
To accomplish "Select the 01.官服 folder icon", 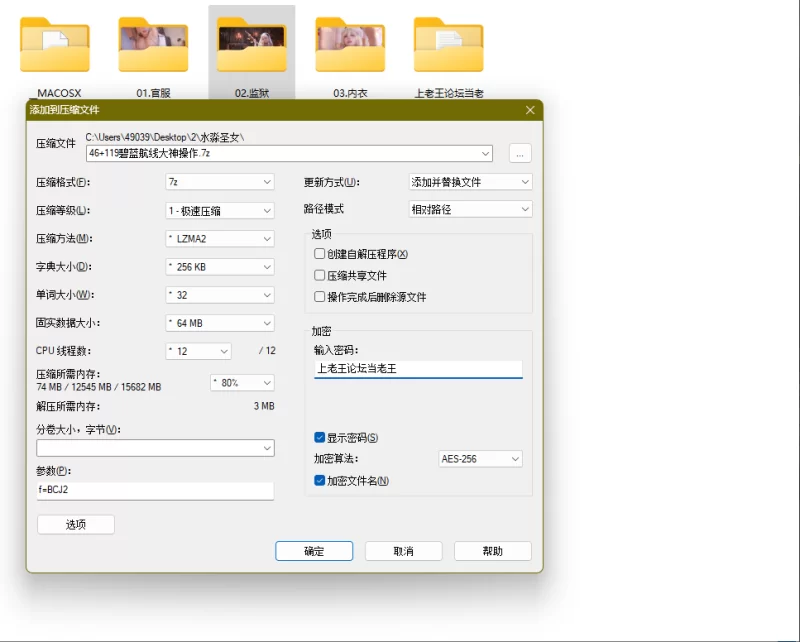I will pos(153,45).
